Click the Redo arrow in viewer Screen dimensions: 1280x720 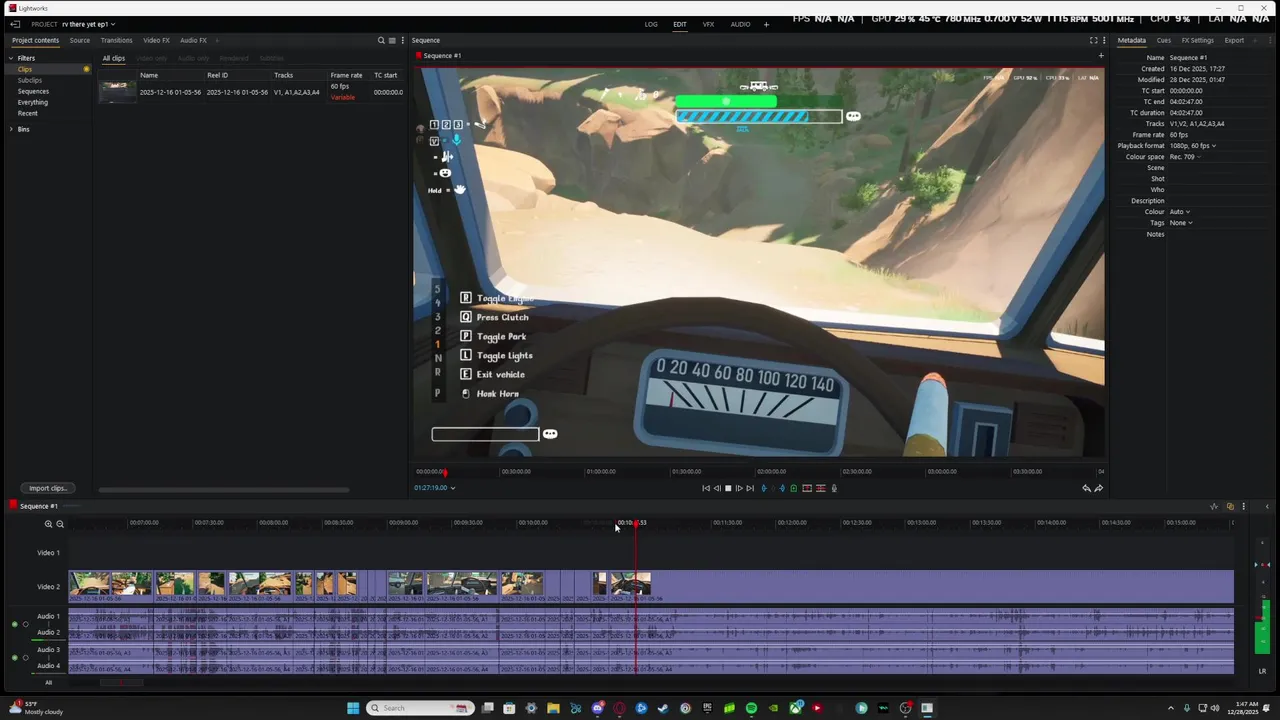(1099, 488)
